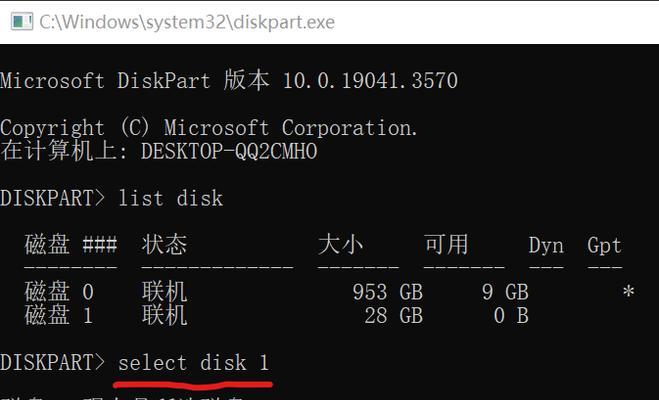Click the Dyn column header

click(546, 245)
